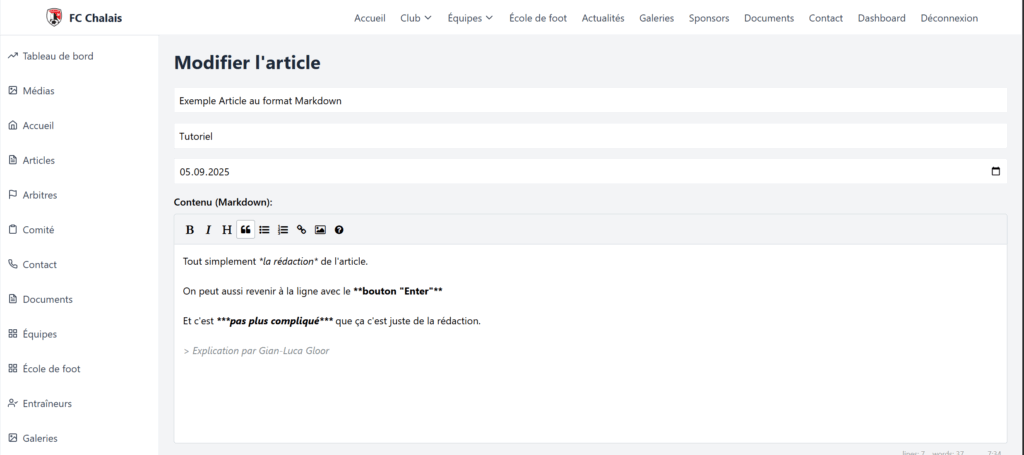Image resolution: width=1024 pixels, height=455 pixels.
Task: Expand the Club dropdown menu
Action: [416, 18]
